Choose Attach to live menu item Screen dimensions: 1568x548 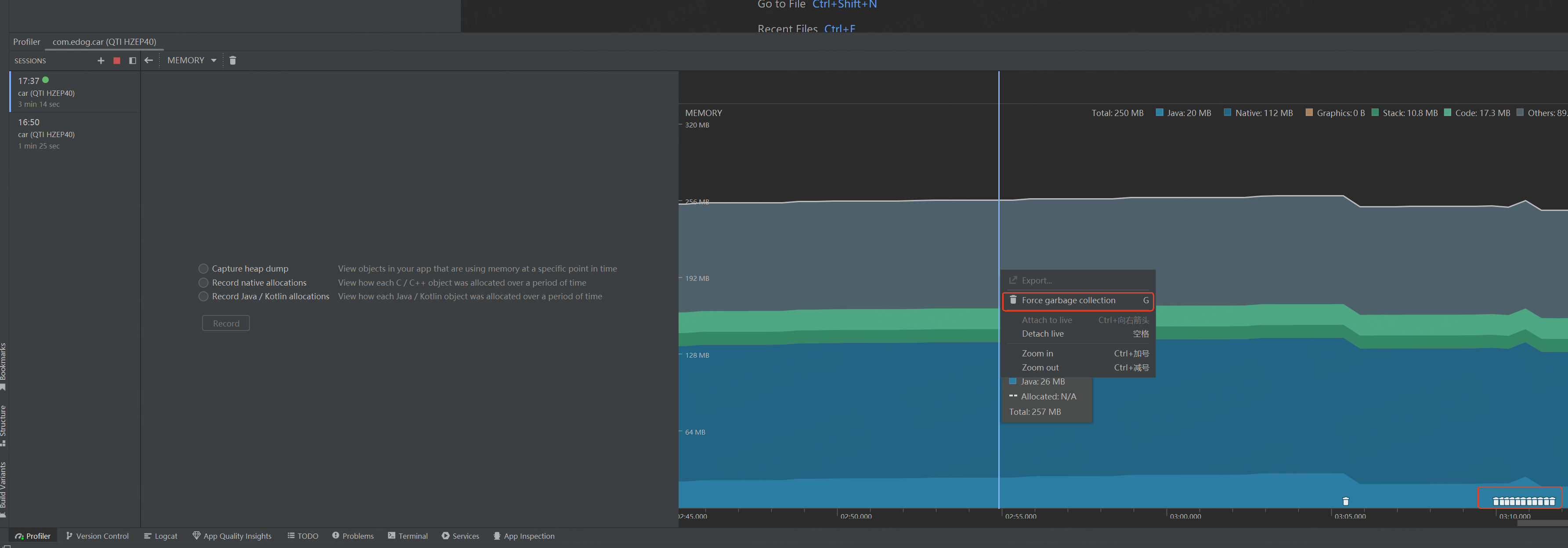(1078, 320)
